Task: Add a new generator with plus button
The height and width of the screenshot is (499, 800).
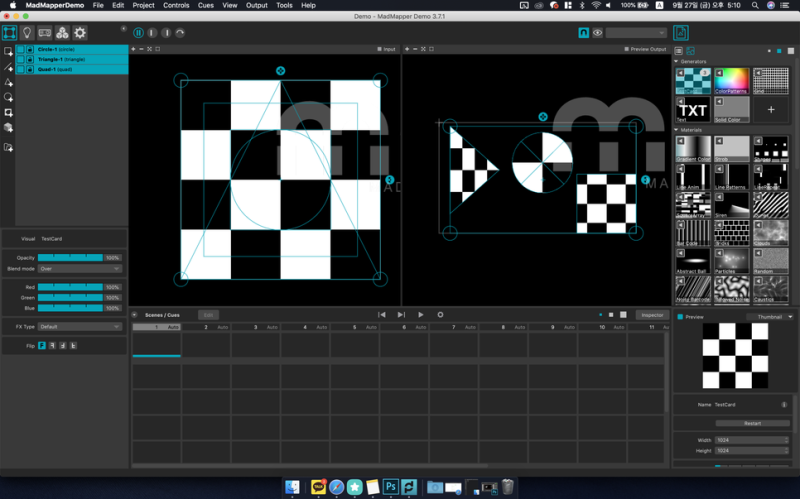Action: 770,109
